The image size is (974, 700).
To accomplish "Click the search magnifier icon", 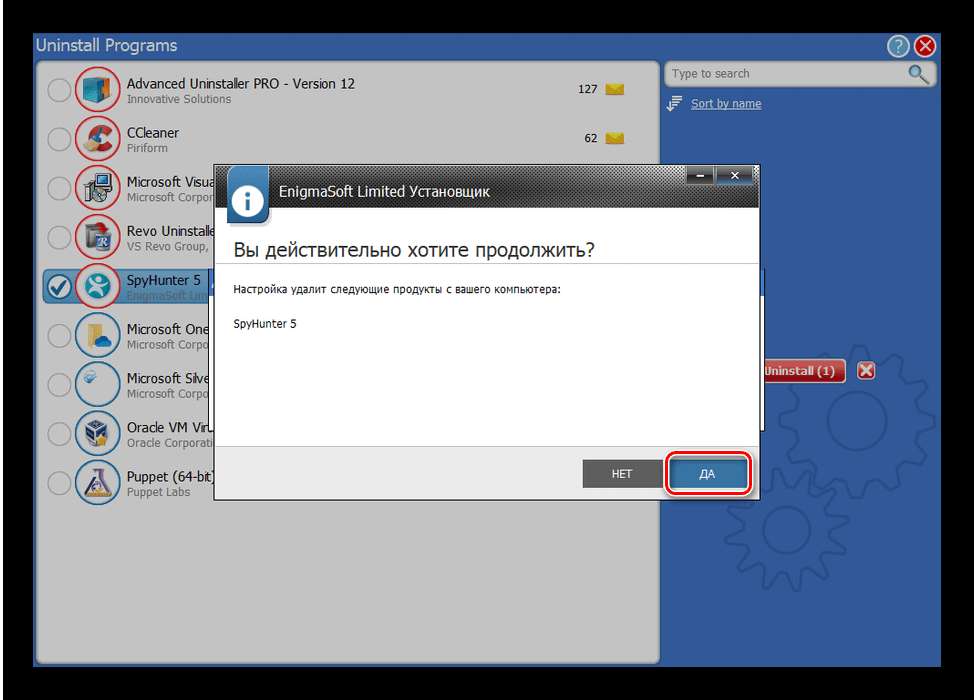I will pyautogui.click(x=918, y=74).
